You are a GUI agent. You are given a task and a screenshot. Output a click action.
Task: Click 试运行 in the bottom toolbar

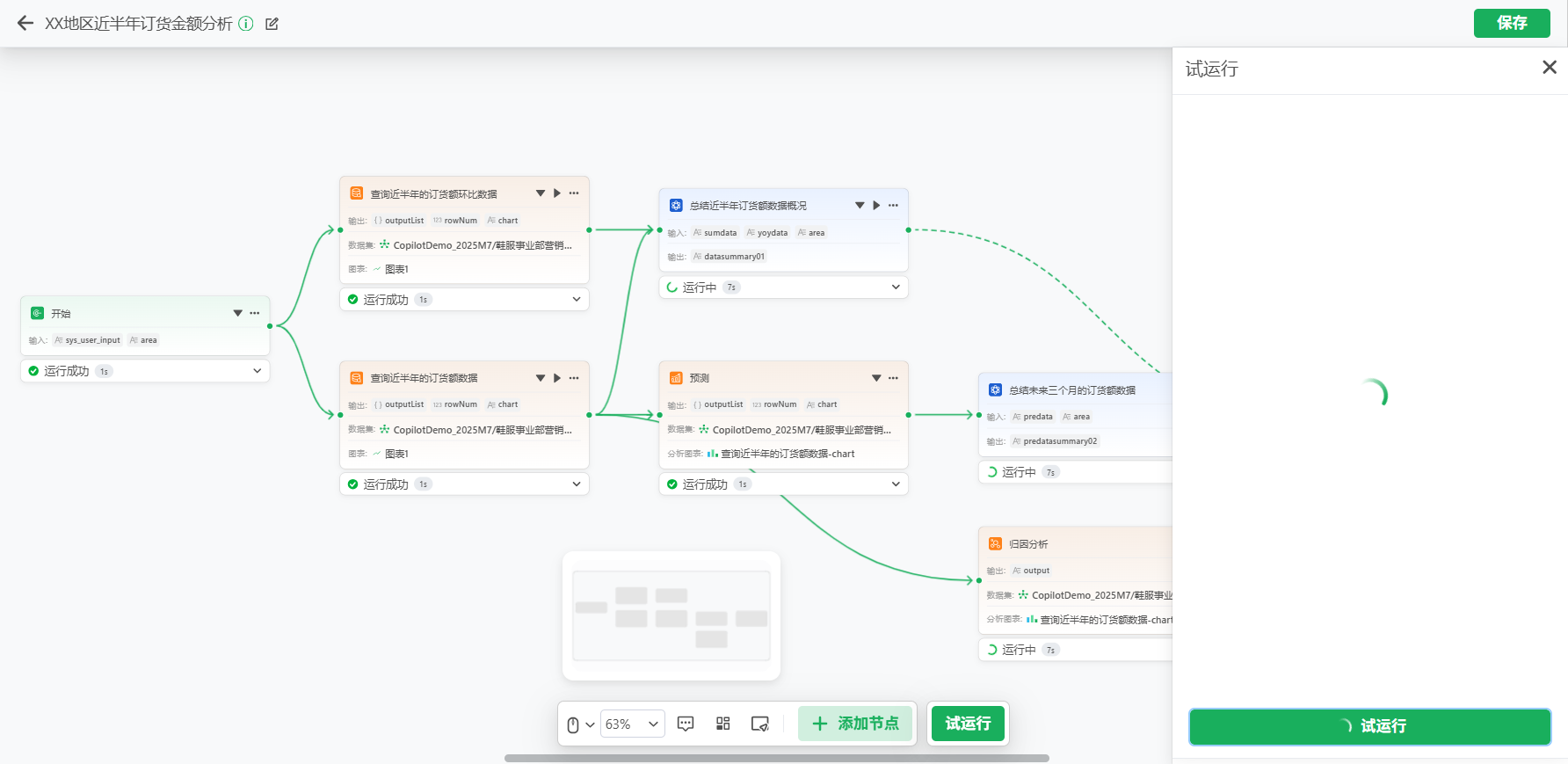click(x=967, y=724)
